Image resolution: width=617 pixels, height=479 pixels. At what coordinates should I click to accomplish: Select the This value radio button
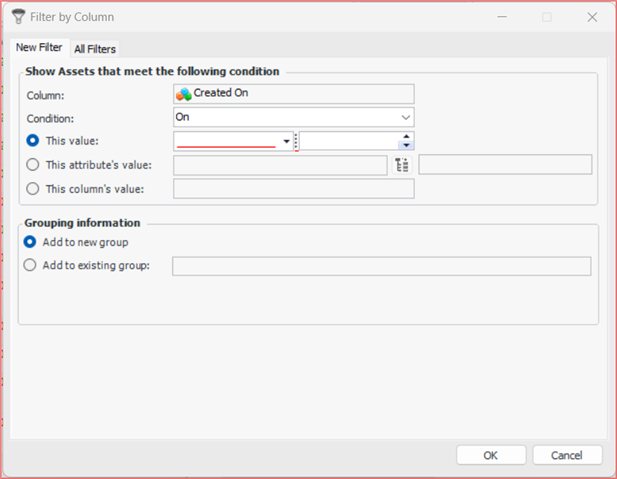(x=32, y=141)
